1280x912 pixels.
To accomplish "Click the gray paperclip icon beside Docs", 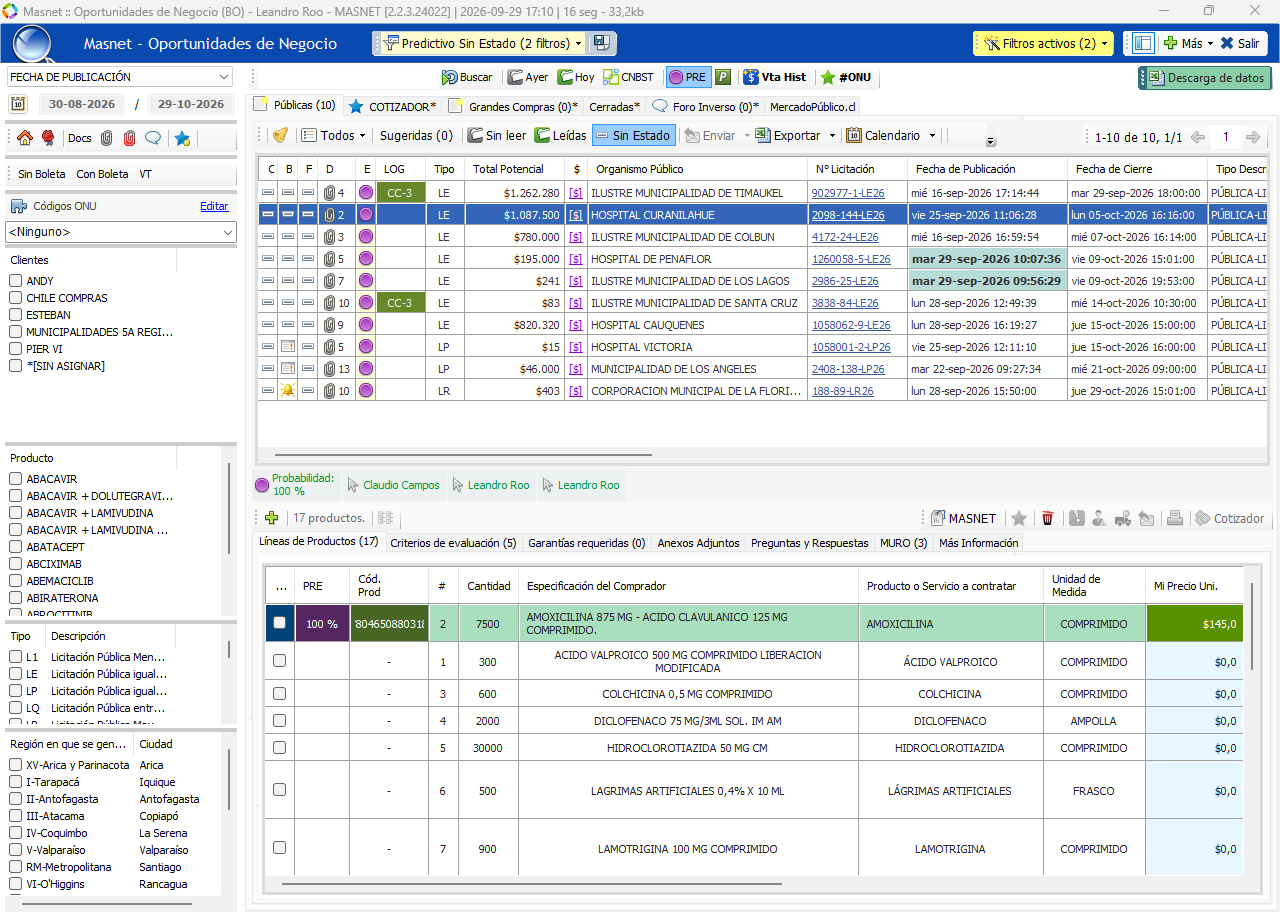I will (106, 138).
